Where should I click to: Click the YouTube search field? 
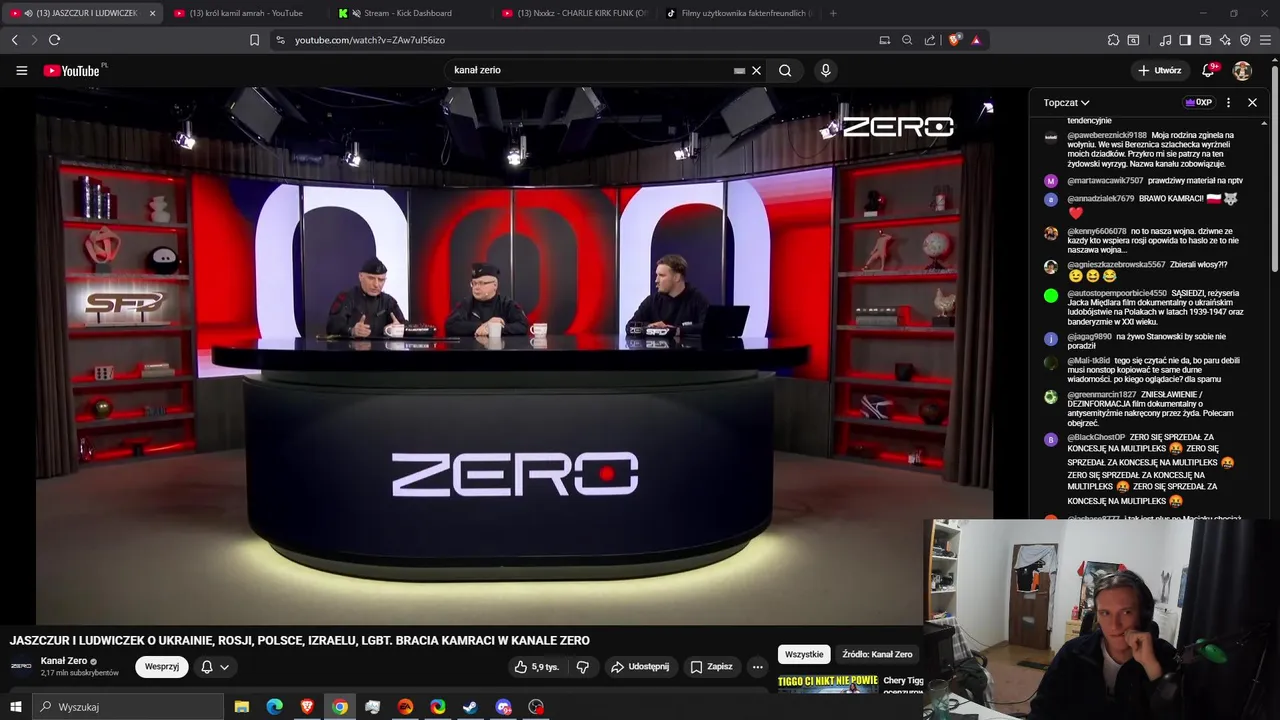click(590, 70)
